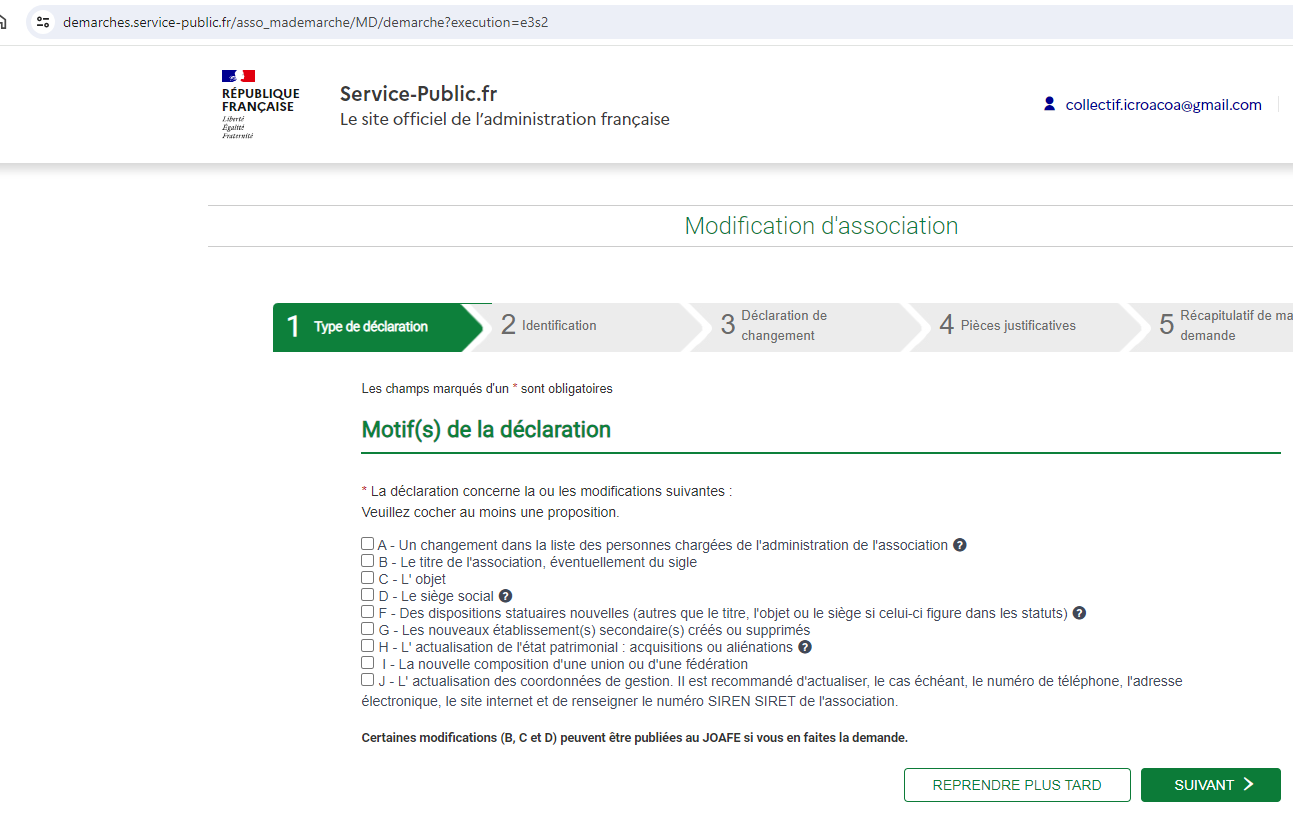Click the site info icon in address bar
1293x818 pixels.
pyautogui.click(x=43, y=21)
